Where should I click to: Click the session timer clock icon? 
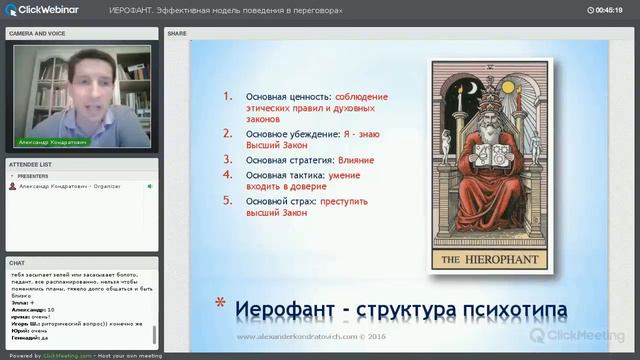590,10
